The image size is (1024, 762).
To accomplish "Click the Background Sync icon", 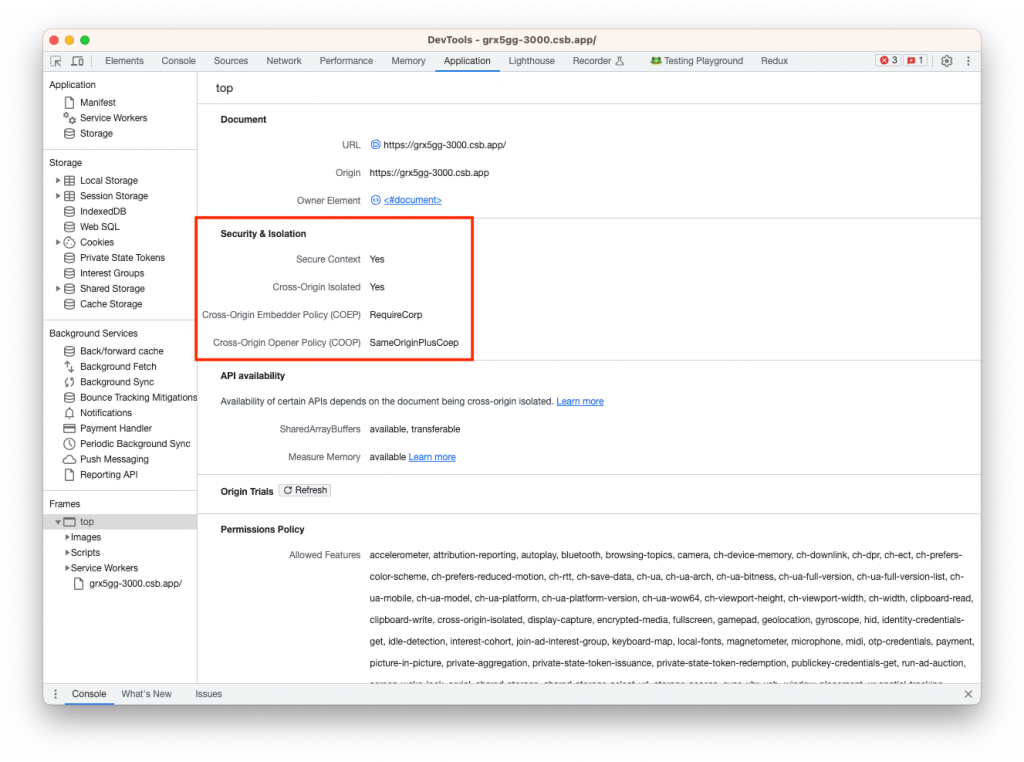I will pyautogui.click(x=69, y=382).
